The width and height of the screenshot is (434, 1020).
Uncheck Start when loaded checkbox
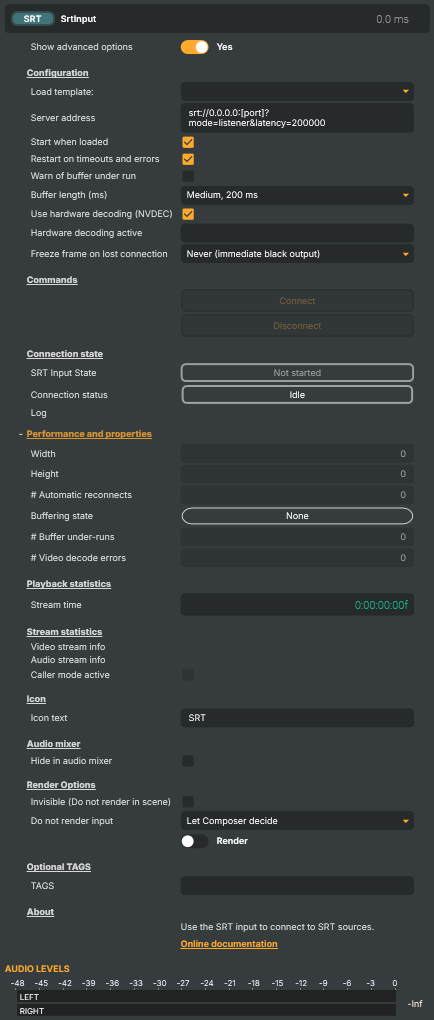tap(188, 142)
